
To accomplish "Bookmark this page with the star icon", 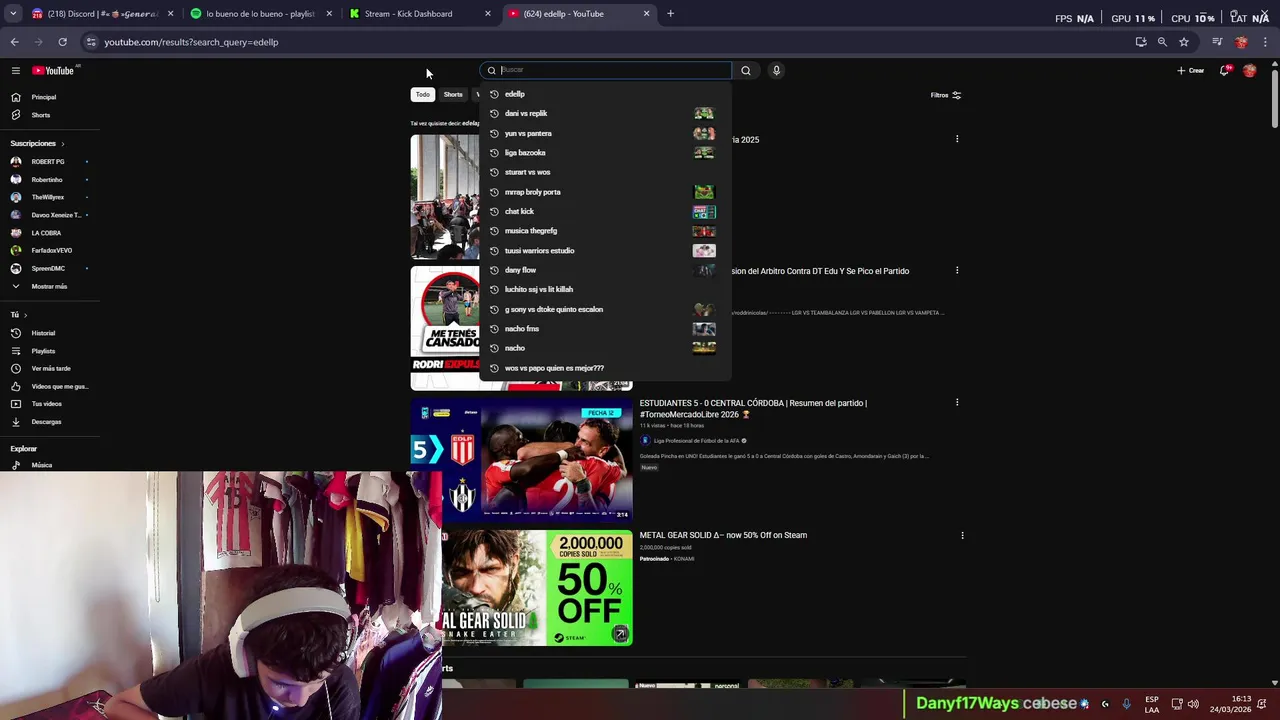I will 1184,42.
